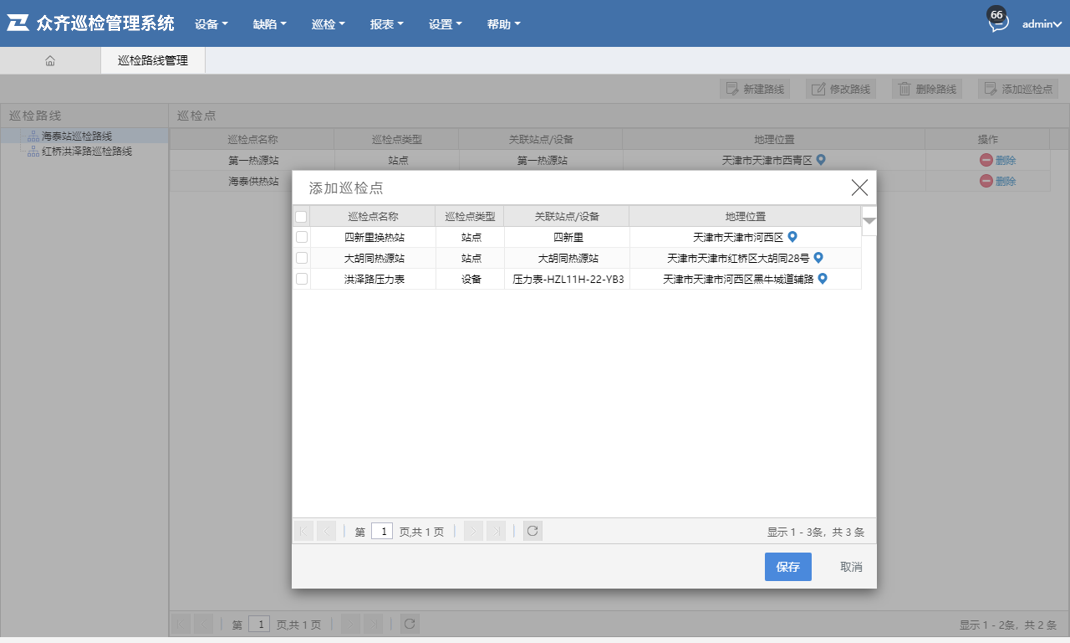Screen dimensions: 1070x643
Task: Go to first page in background grid
Action: 182,624
